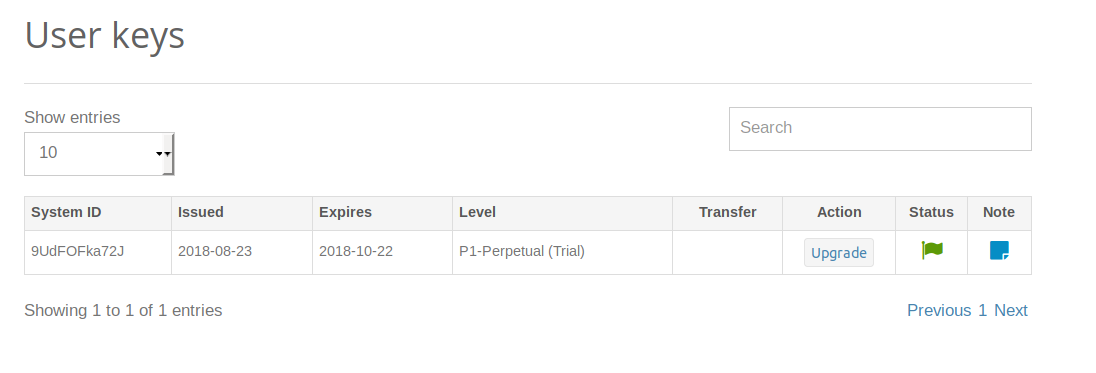
Task: Select page 1 in pagination
Action: tap(982, 310)
